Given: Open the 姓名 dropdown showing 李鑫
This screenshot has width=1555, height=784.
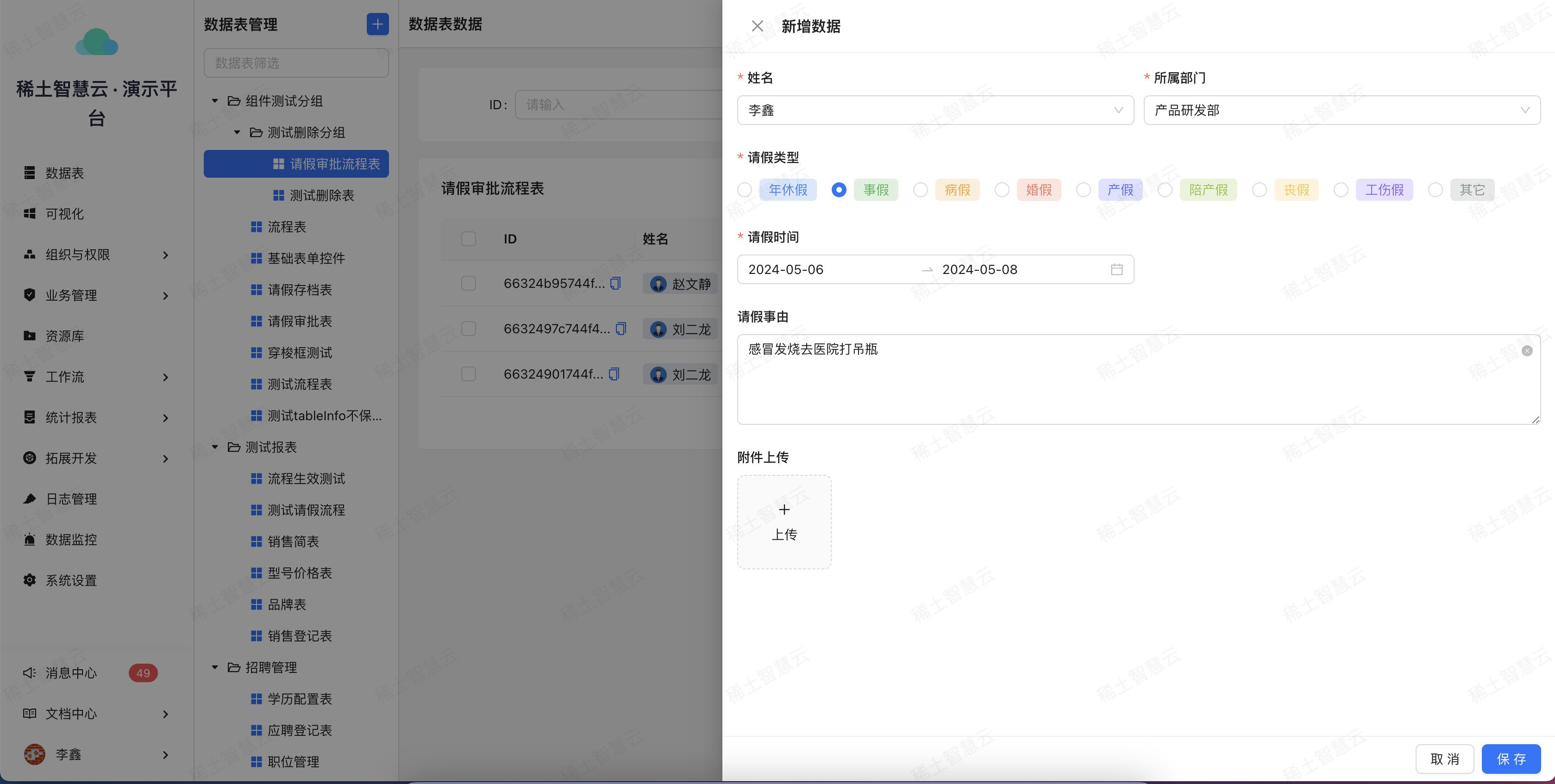Looking at the screenshot, I should click(x=934, y=110).
